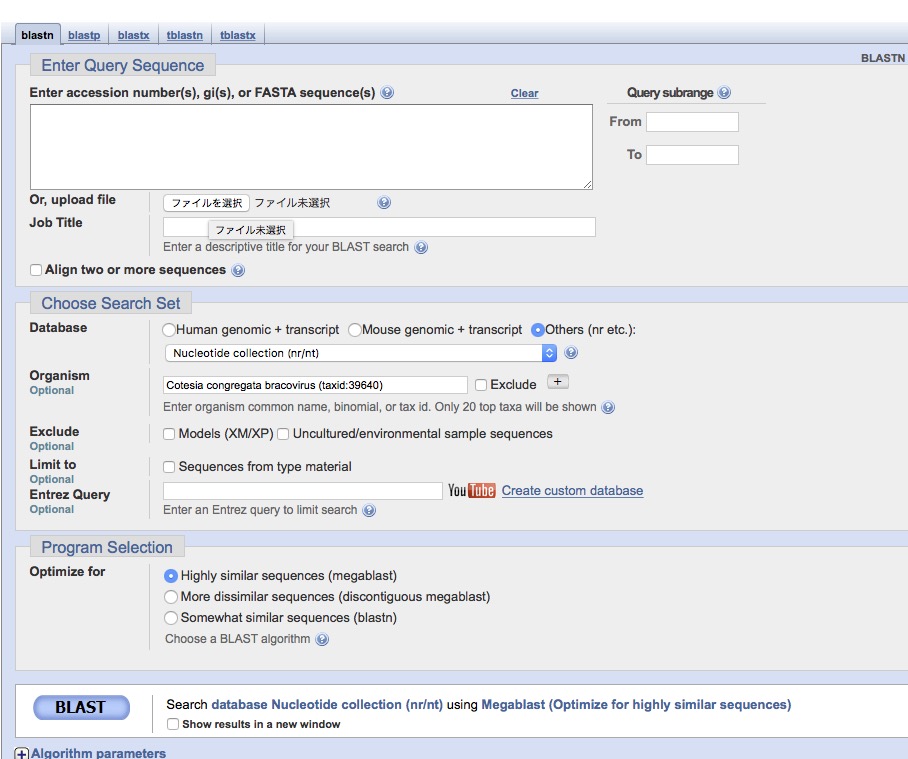Open the Create custom database link

coord(572,491)
